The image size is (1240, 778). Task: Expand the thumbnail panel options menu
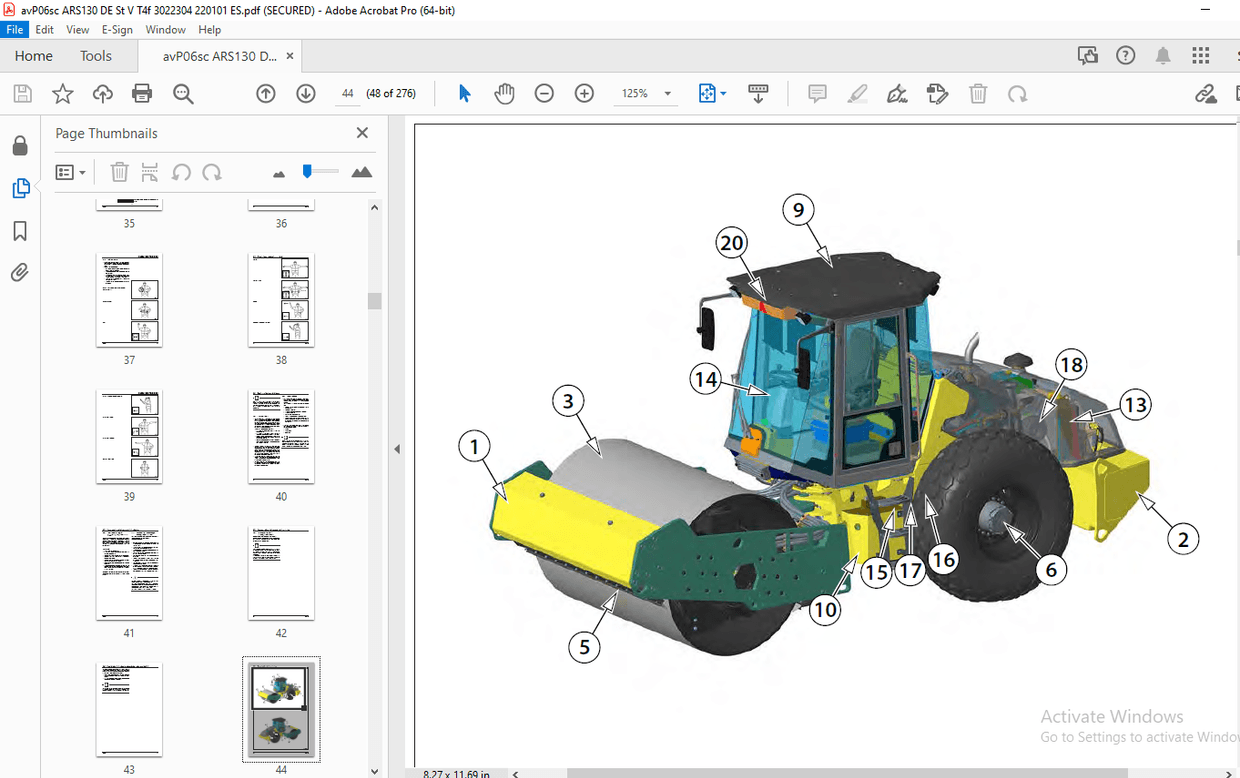pyautogui.click(x=70, y=171)
